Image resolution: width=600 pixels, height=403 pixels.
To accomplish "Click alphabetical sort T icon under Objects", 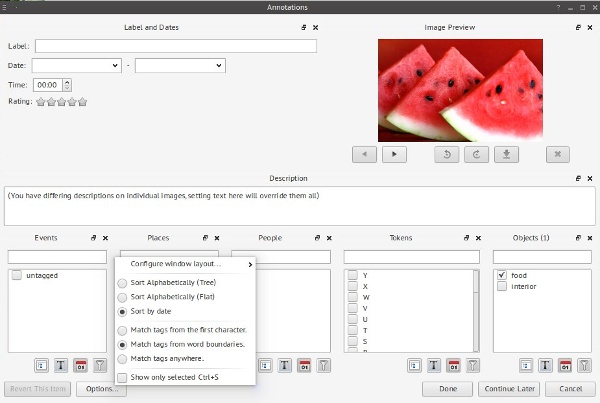I will coord(545,365).
